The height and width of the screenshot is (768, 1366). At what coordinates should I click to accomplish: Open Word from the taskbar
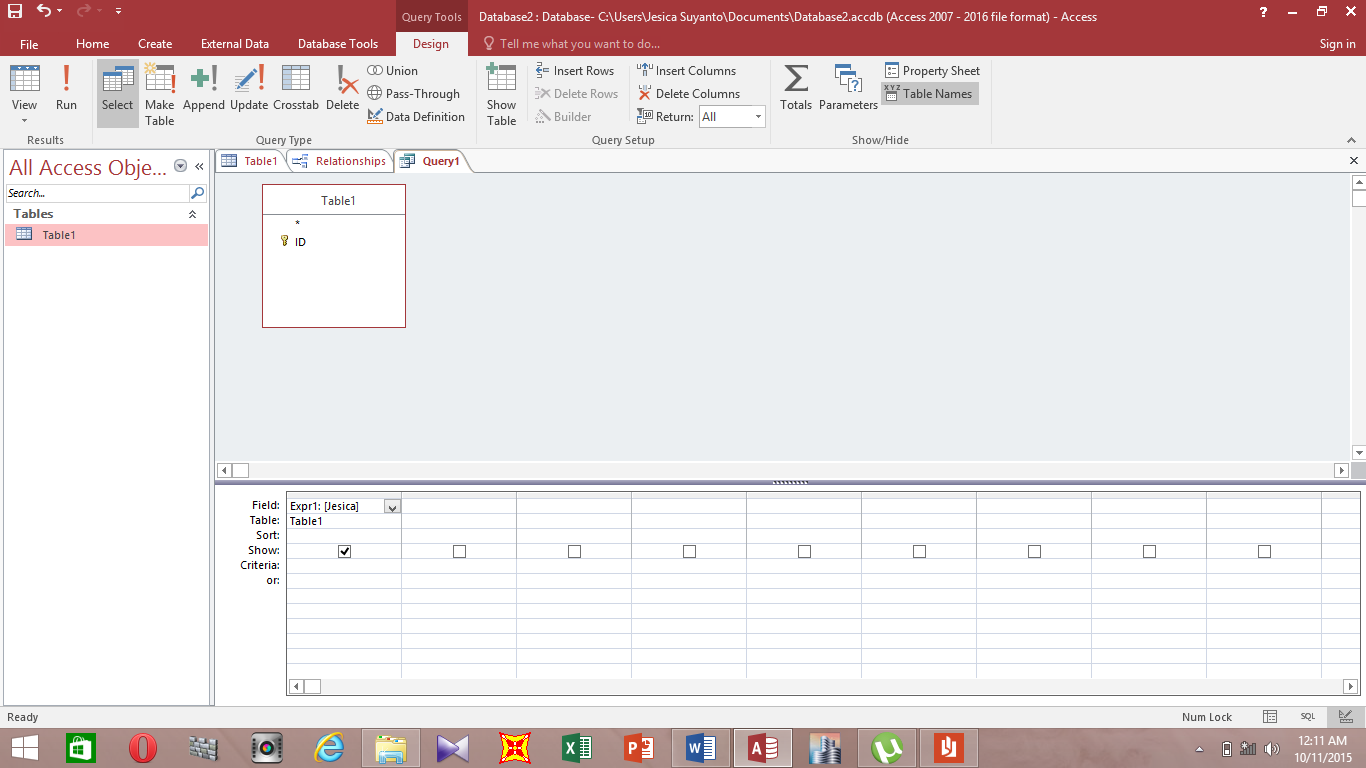[x=702, y=747]
